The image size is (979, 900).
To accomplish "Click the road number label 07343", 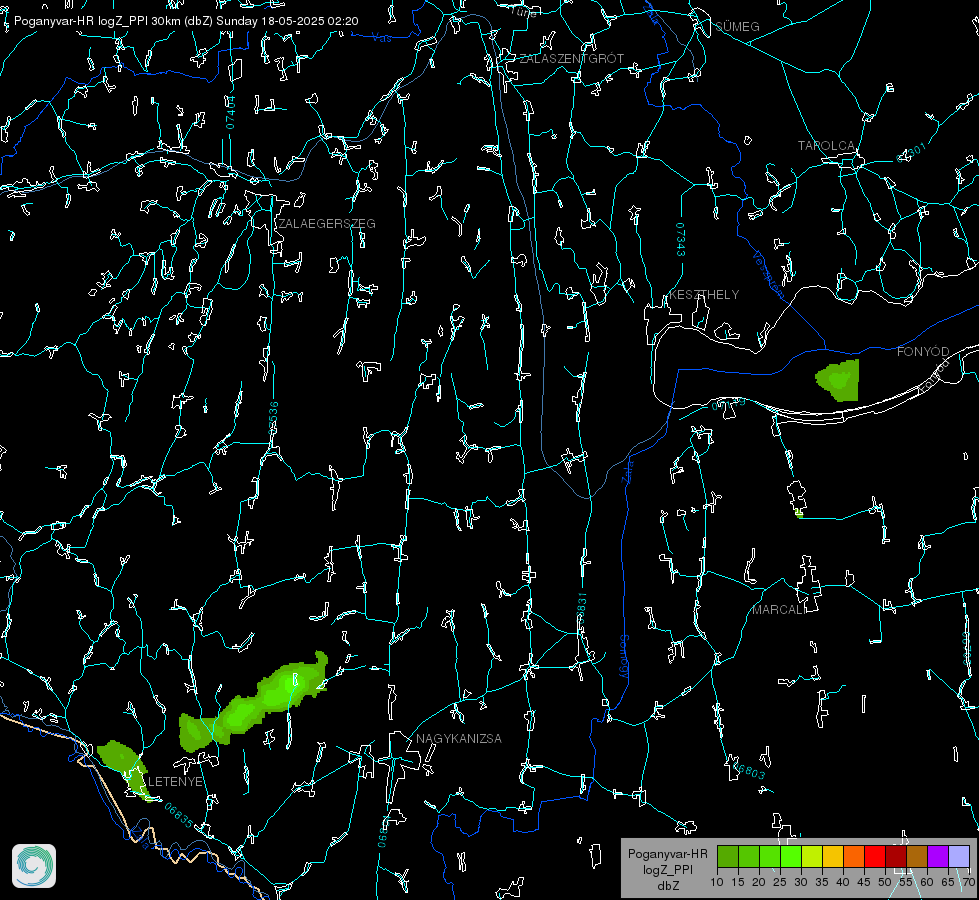I will tap(681, 240).
